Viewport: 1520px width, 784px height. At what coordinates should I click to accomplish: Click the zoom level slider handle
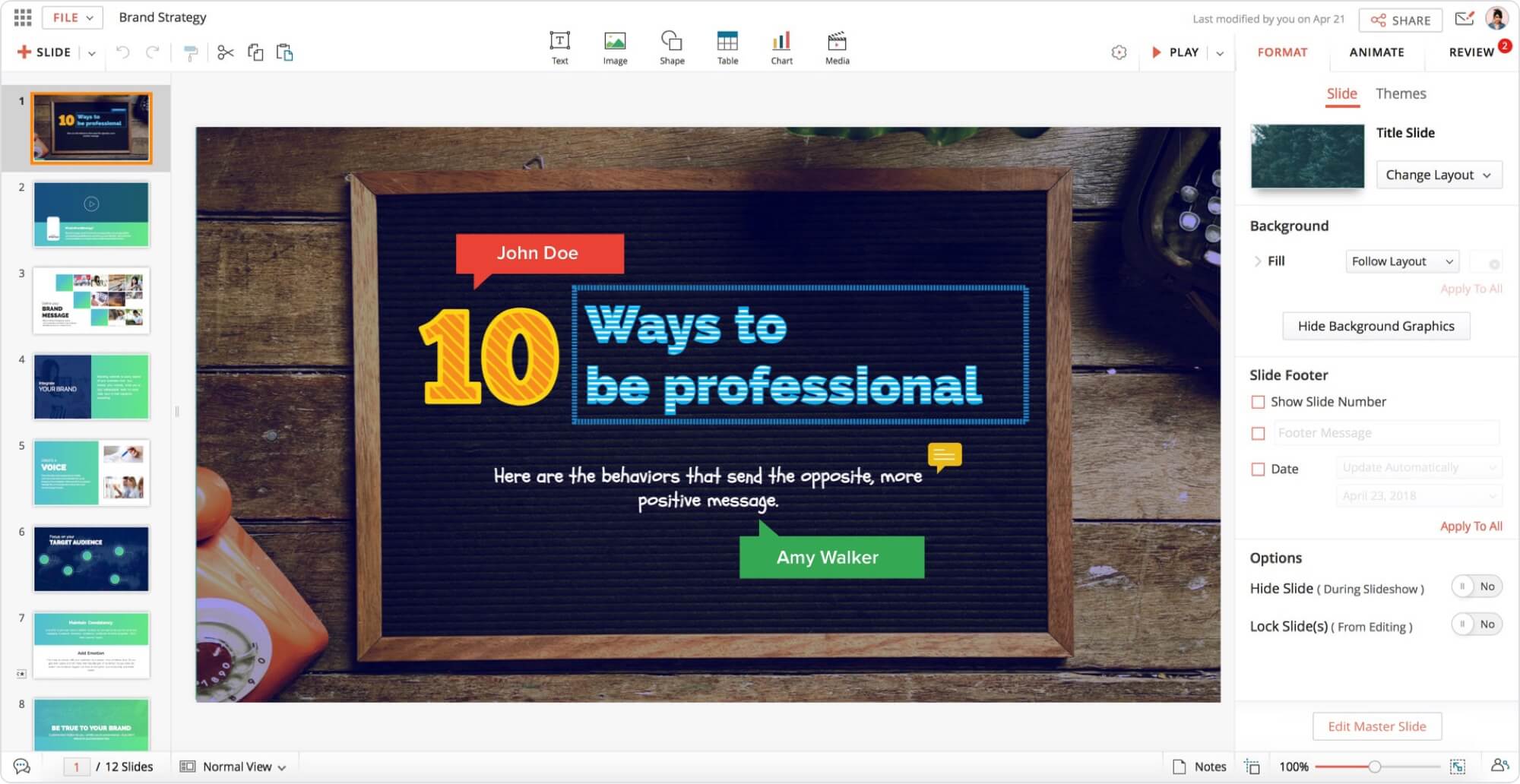(x=1374, y=767)
